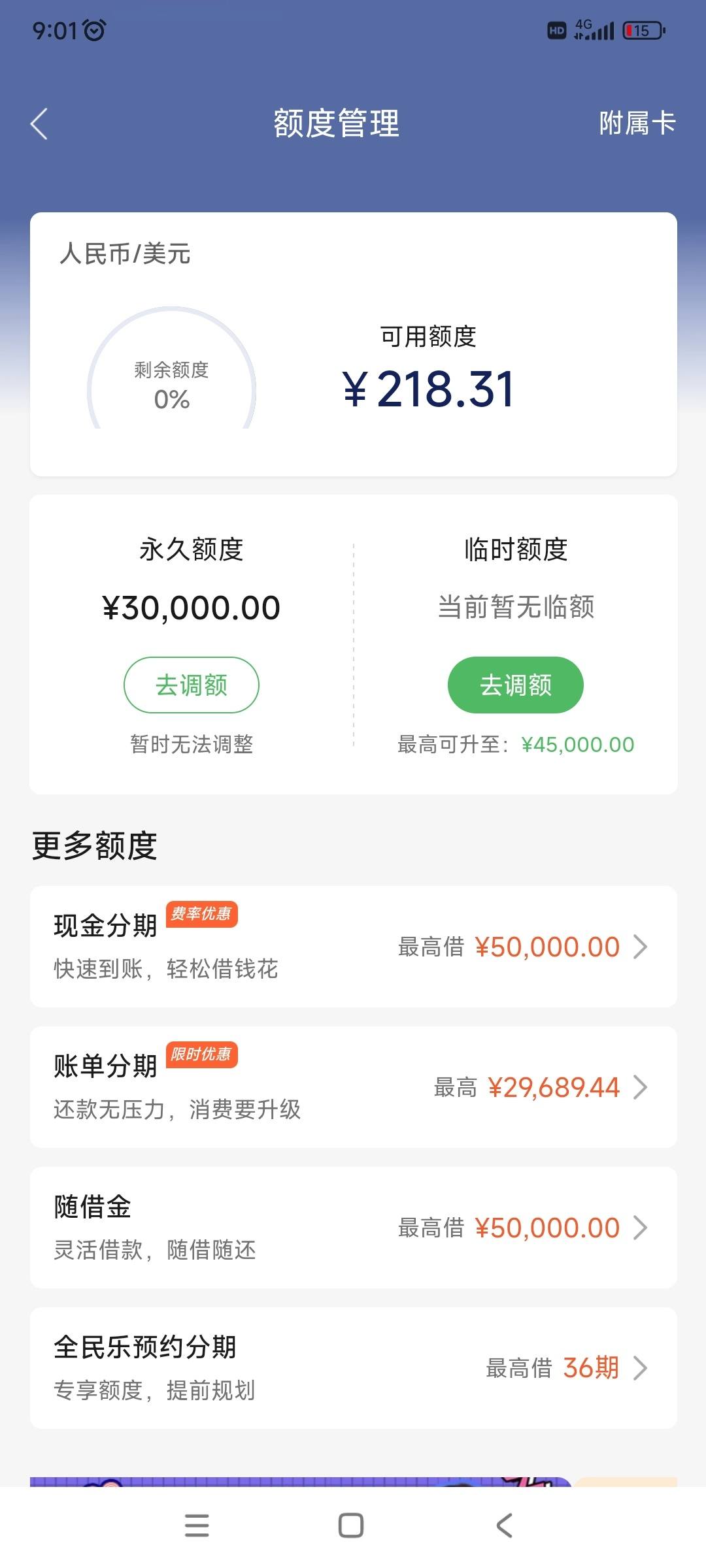Screen dimensions: 706x1568
Task: Tap the back arrow in the header
Action: [39, 123]
